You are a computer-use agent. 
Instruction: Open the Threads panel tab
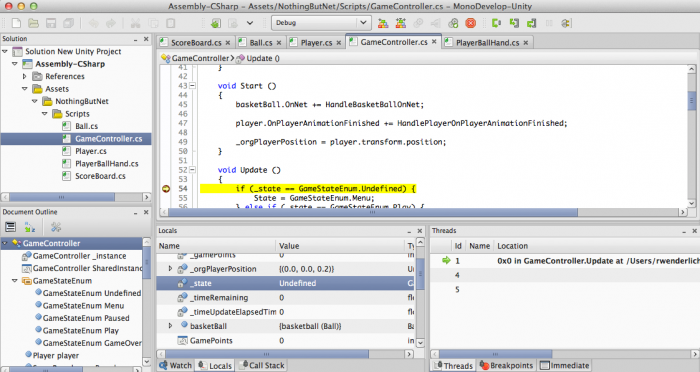(453, 365)
